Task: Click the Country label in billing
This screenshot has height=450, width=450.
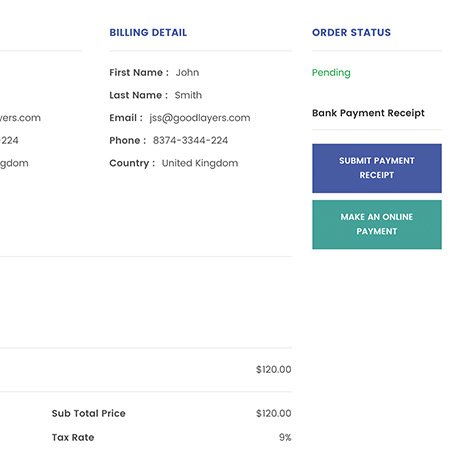Action: (132, 163)
